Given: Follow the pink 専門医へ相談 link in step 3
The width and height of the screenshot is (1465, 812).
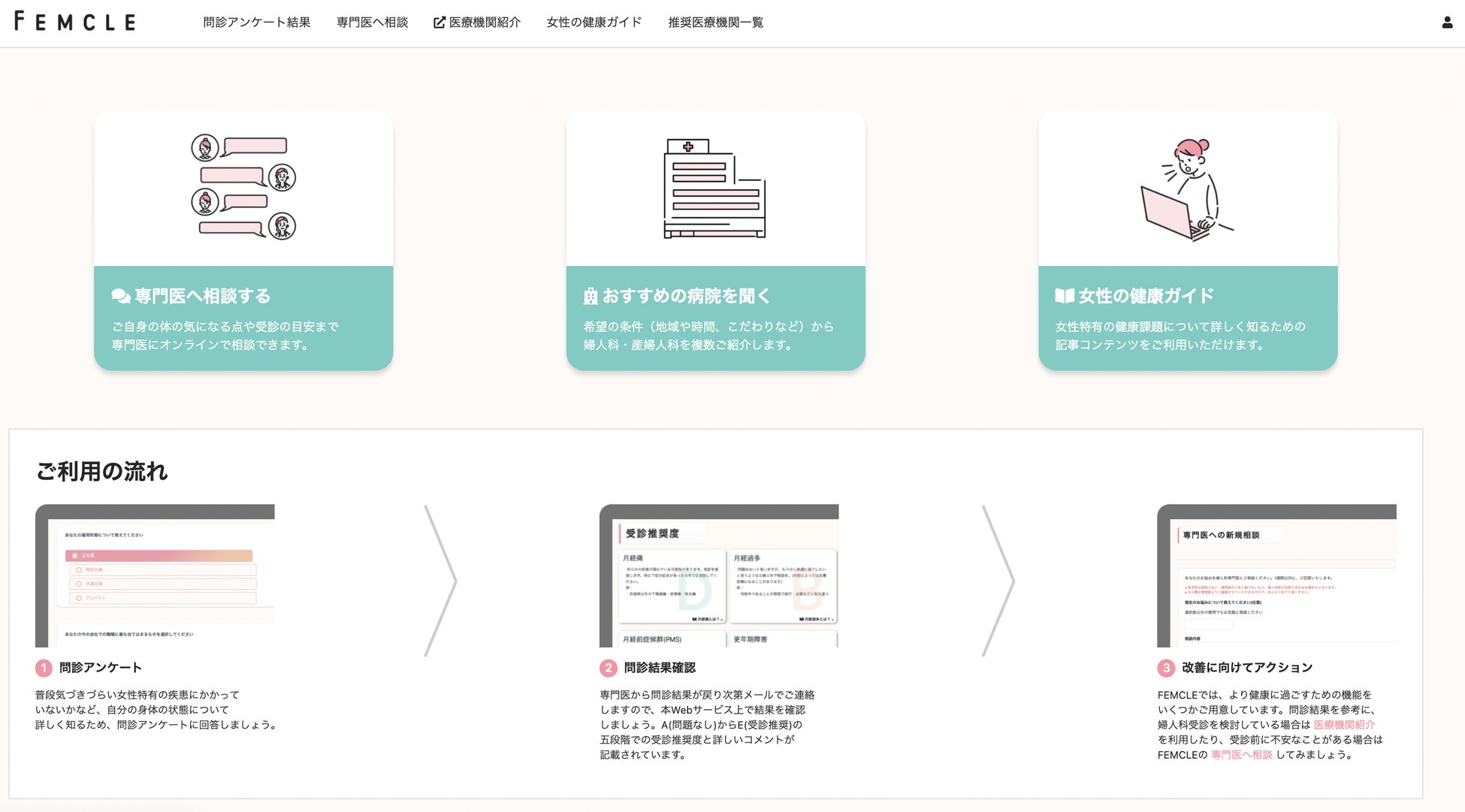Looking at the screenshot, I should click(x=1241, y=755).
